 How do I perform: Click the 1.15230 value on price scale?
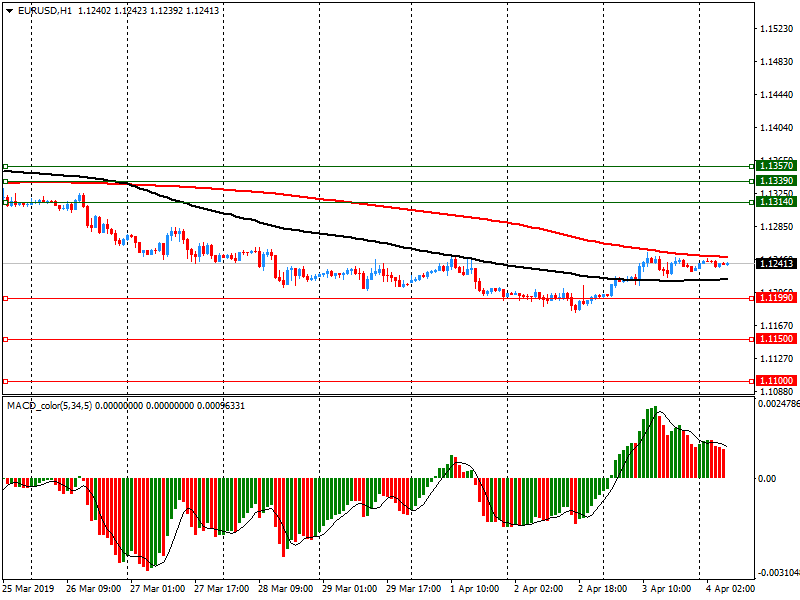click(x=775, y=29)
